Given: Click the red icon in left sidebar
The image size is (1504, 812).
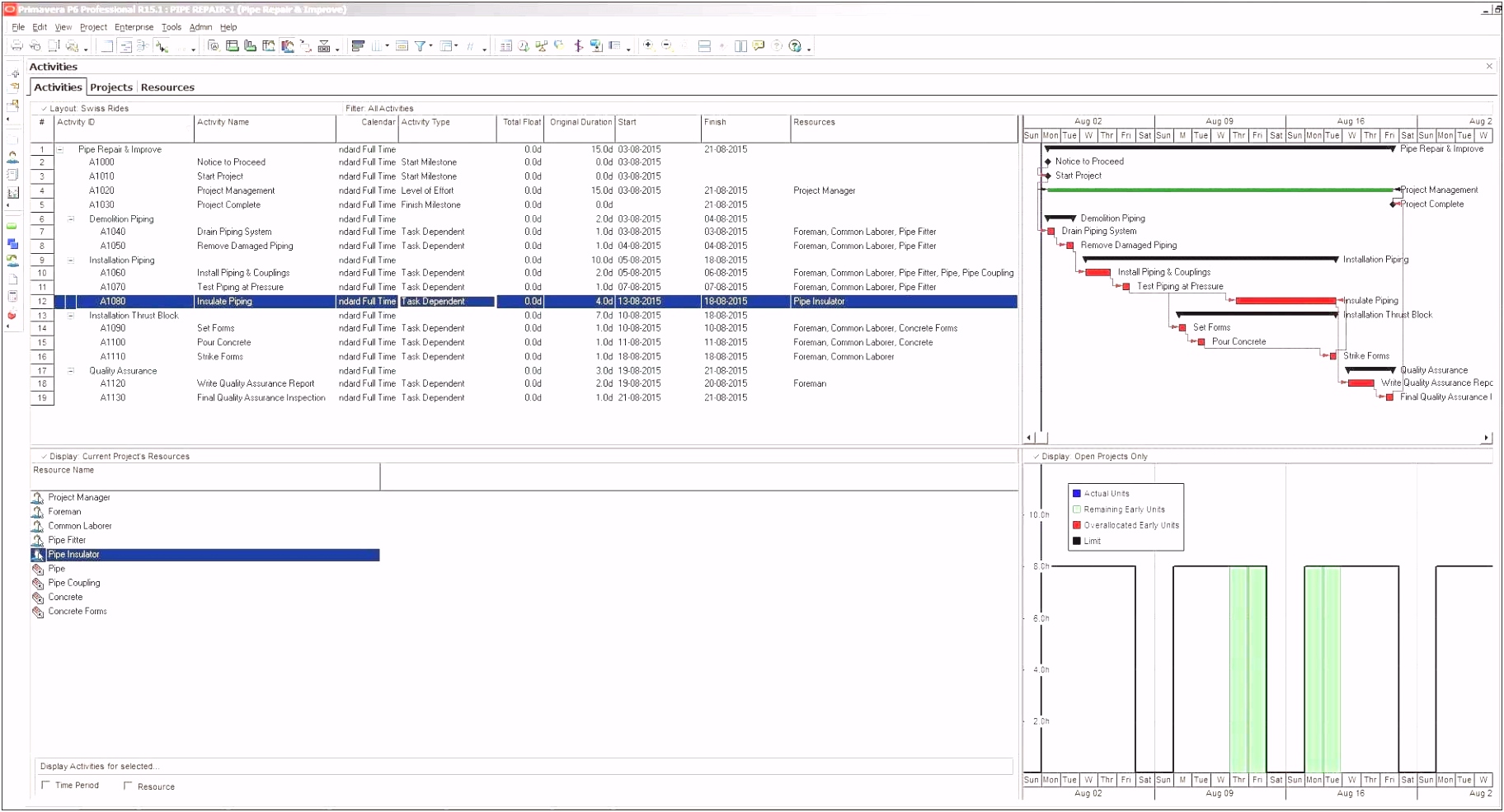Looking at the screenshot, I should [x=12, y=315].
